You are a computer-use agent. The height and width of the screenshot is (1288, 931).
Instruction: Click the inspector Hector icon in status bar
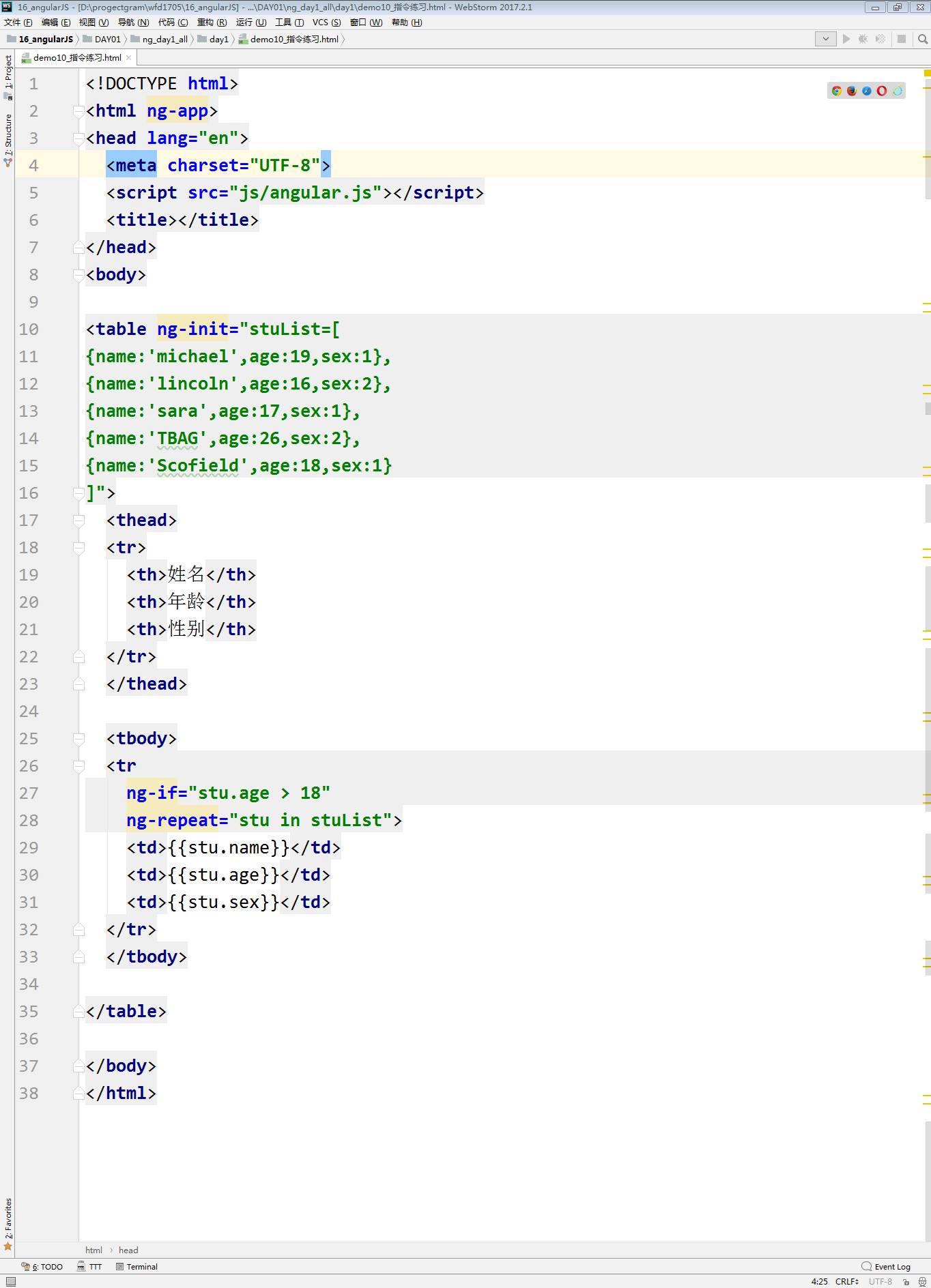921,1282
